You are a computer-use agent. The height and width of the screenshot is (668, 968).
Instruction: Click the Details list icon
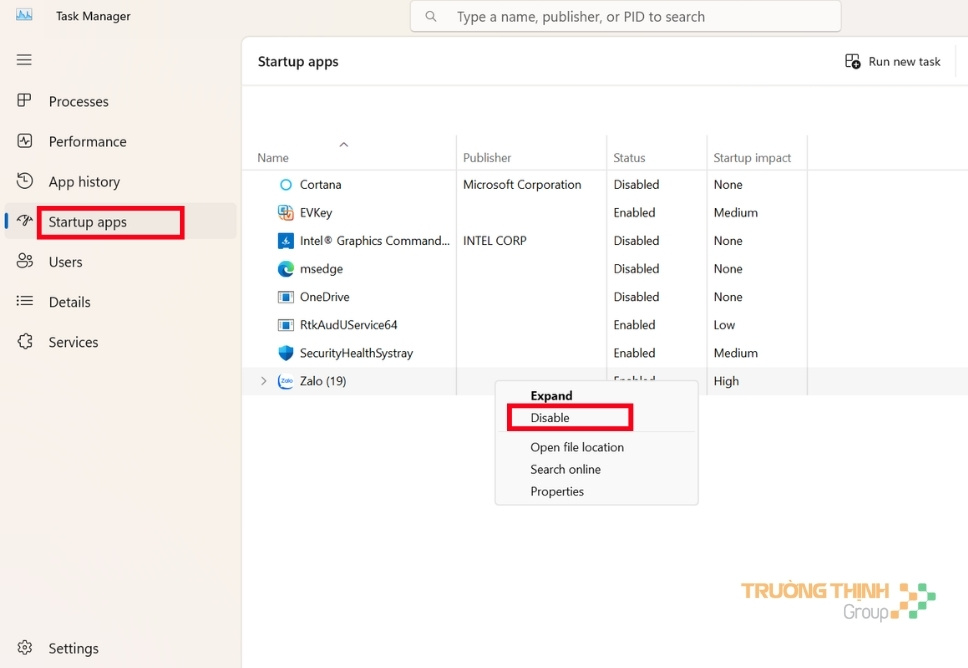pyautogui.click(x=26, y=301)
